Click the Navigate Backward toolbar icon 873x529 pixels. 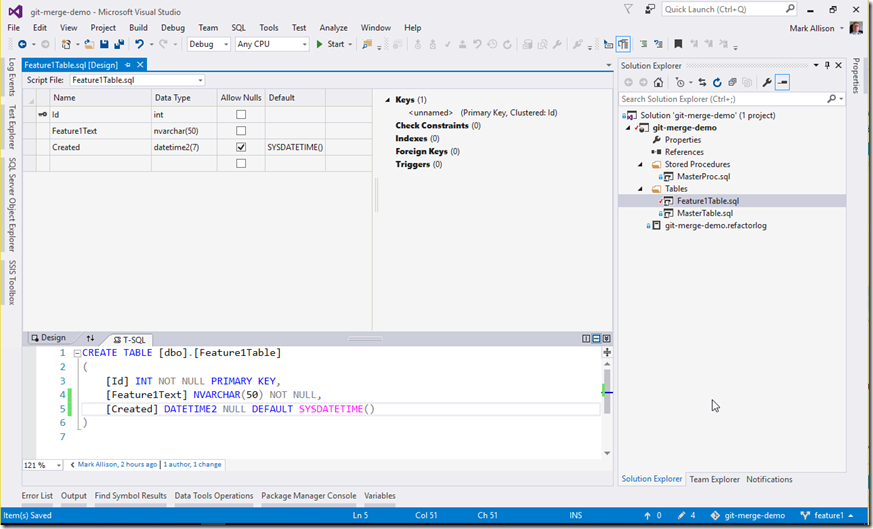(x=22, y=44)
